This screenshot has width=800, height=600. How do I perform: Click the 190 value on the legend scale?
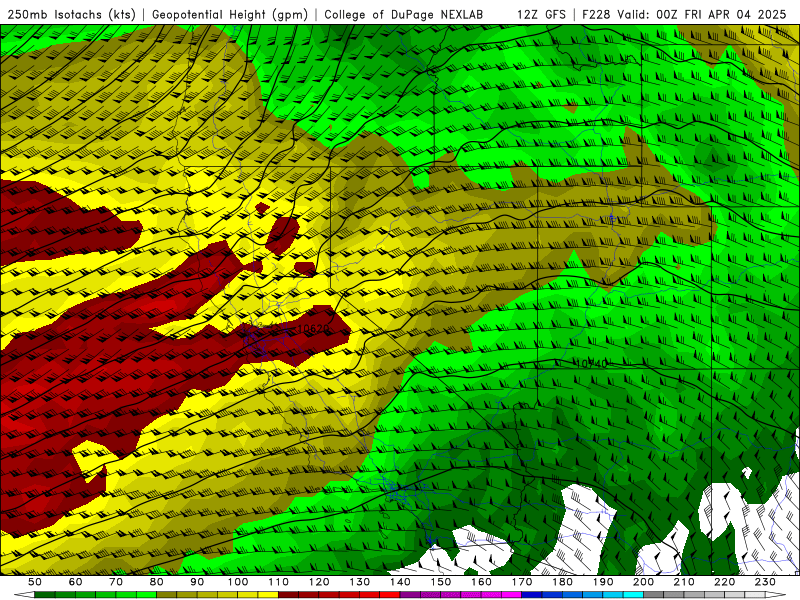(603, 582)
